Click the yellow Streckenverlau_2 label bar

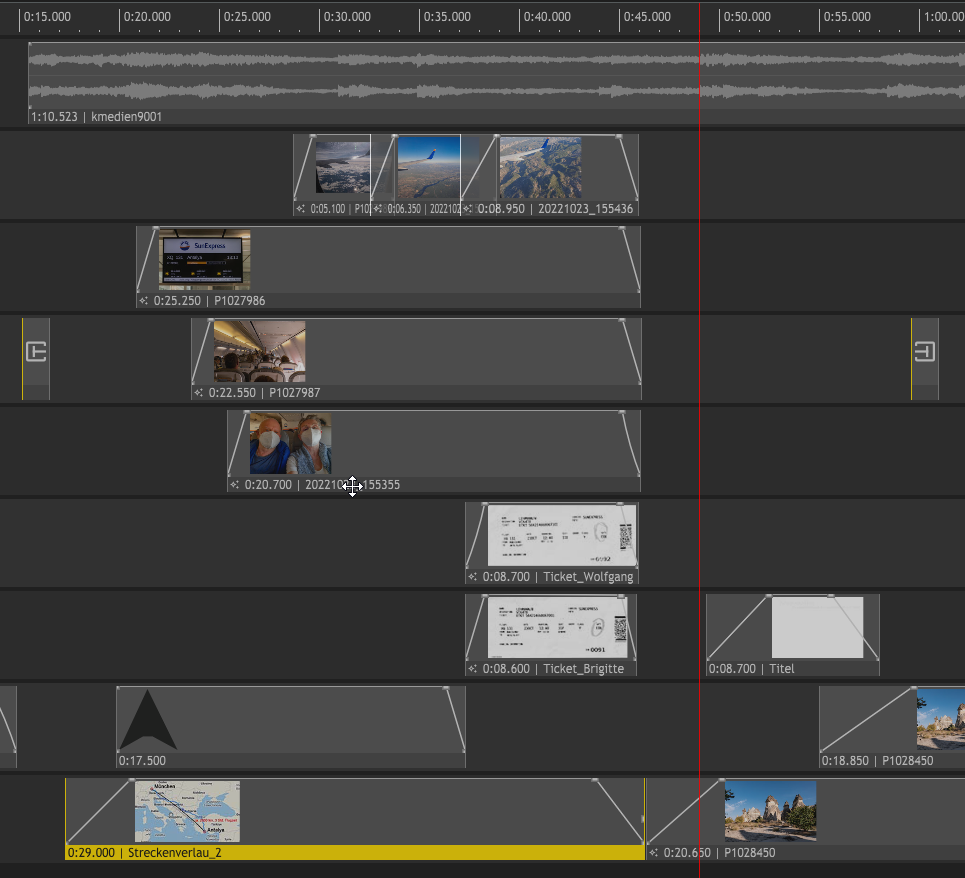355,853
